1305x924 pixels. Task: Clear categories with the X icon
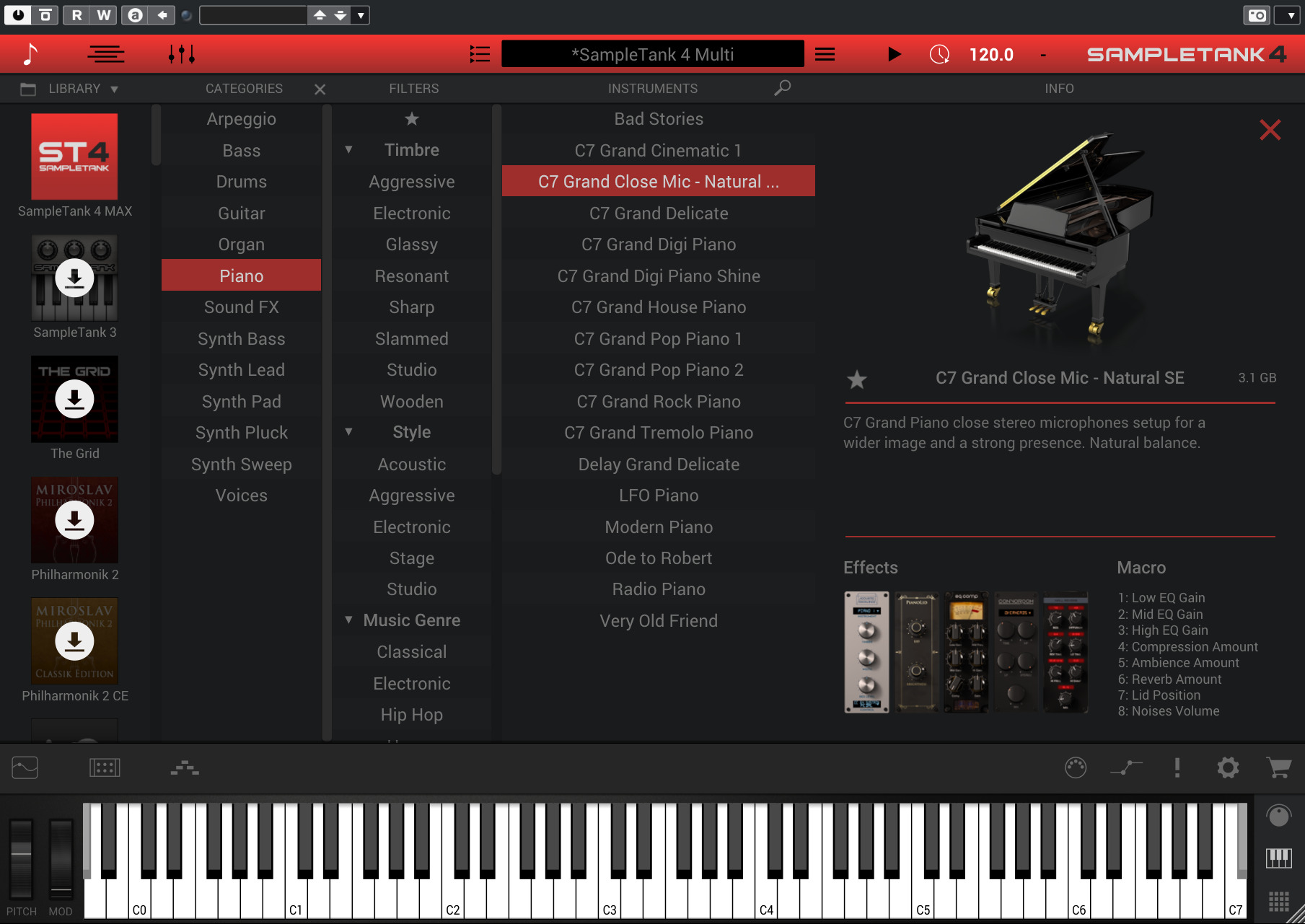pyautogui.click(x=320, y=89)
